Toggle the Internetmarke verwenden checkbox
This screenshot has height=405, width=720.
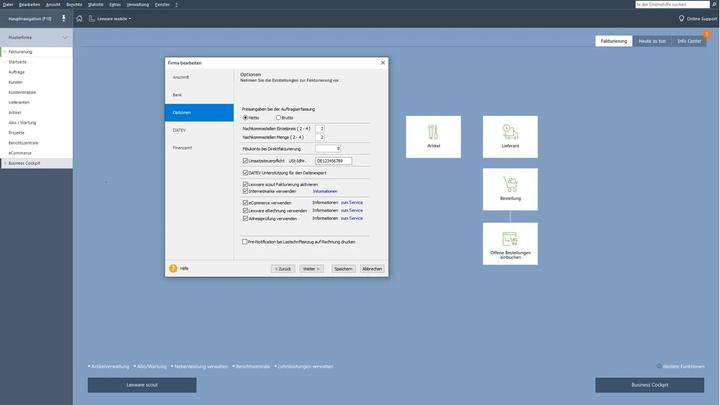(245, 191)
